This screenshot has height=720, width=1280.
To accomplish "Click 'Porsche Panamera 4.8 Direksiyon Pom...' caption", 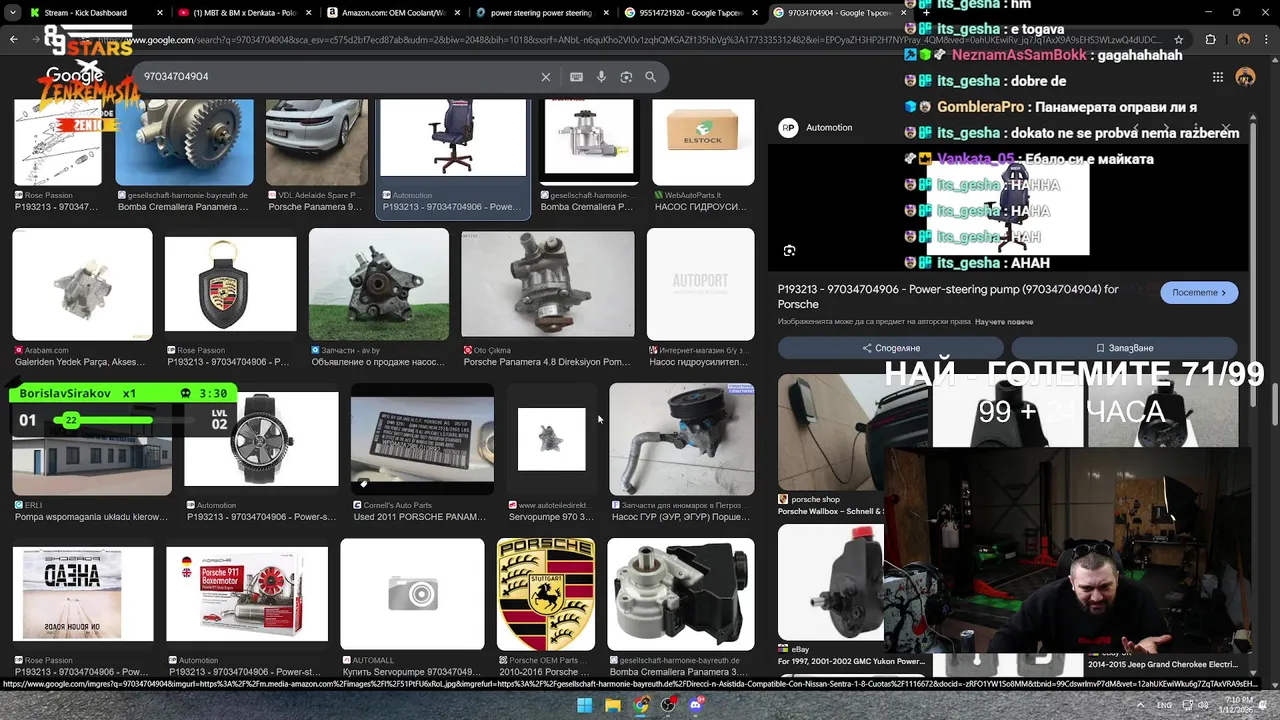I will pyautogui.click(x=547, y=362).
